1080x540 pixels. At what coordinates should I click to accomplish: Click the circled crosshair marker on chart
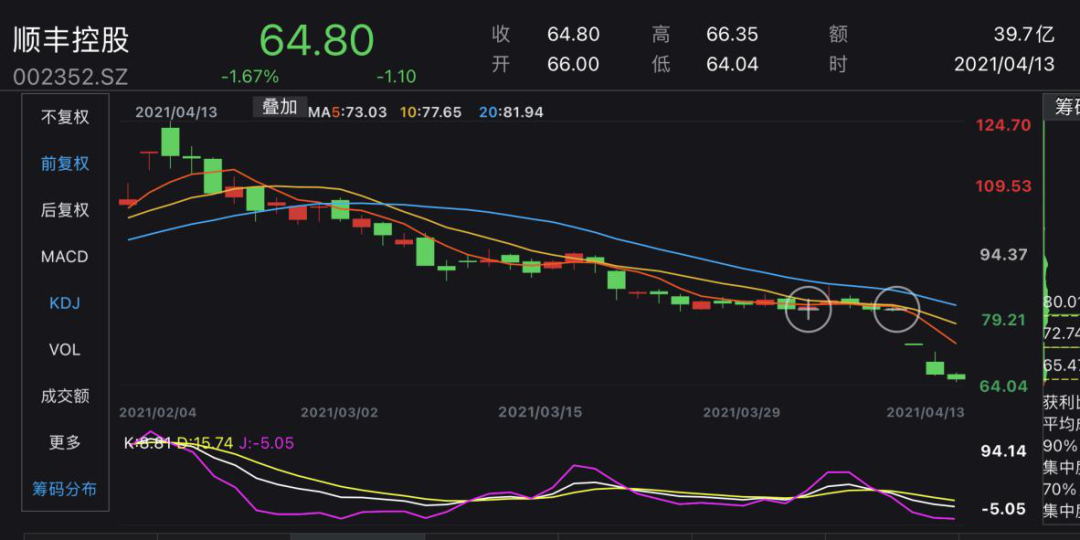[x=808, y=309]
